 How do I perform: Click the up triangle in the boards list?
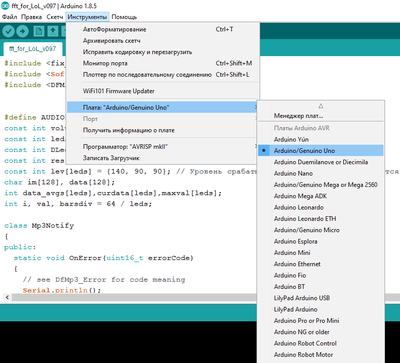(321, 106)
